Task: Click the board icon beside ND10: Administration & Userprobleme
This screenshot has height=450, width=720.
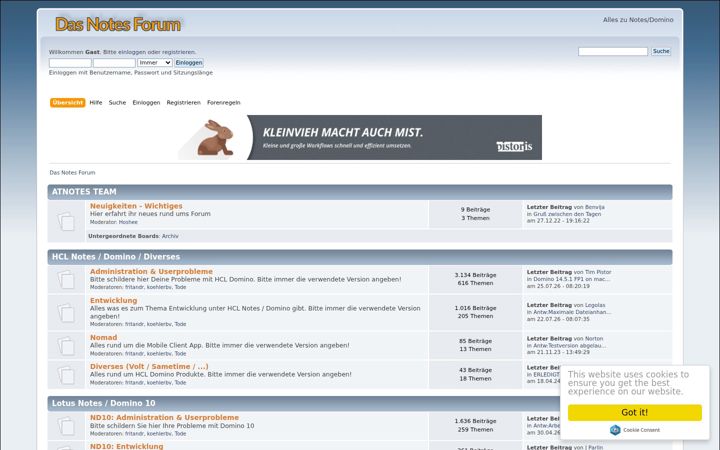Action: [x=66, y=426]
